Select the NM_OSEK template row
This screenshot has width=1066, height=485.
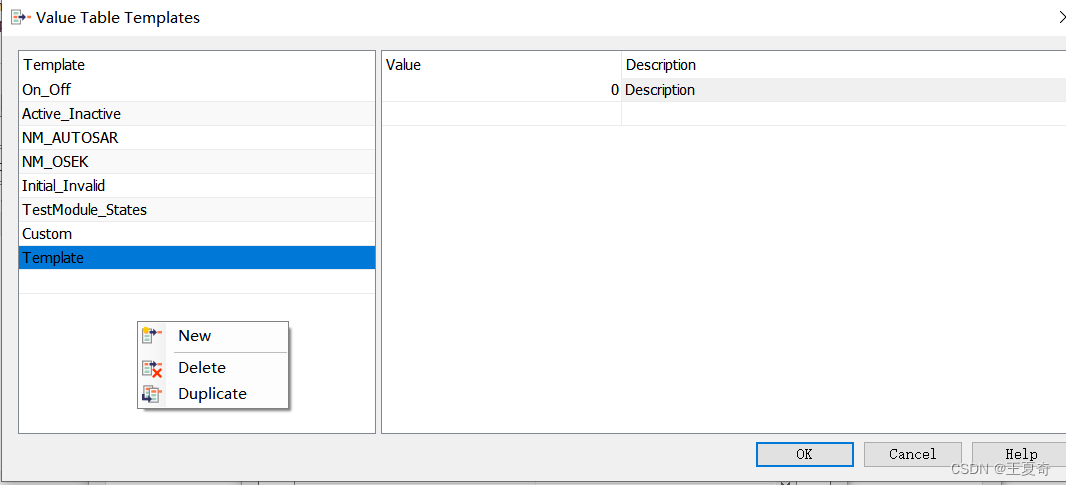[197, 162]
